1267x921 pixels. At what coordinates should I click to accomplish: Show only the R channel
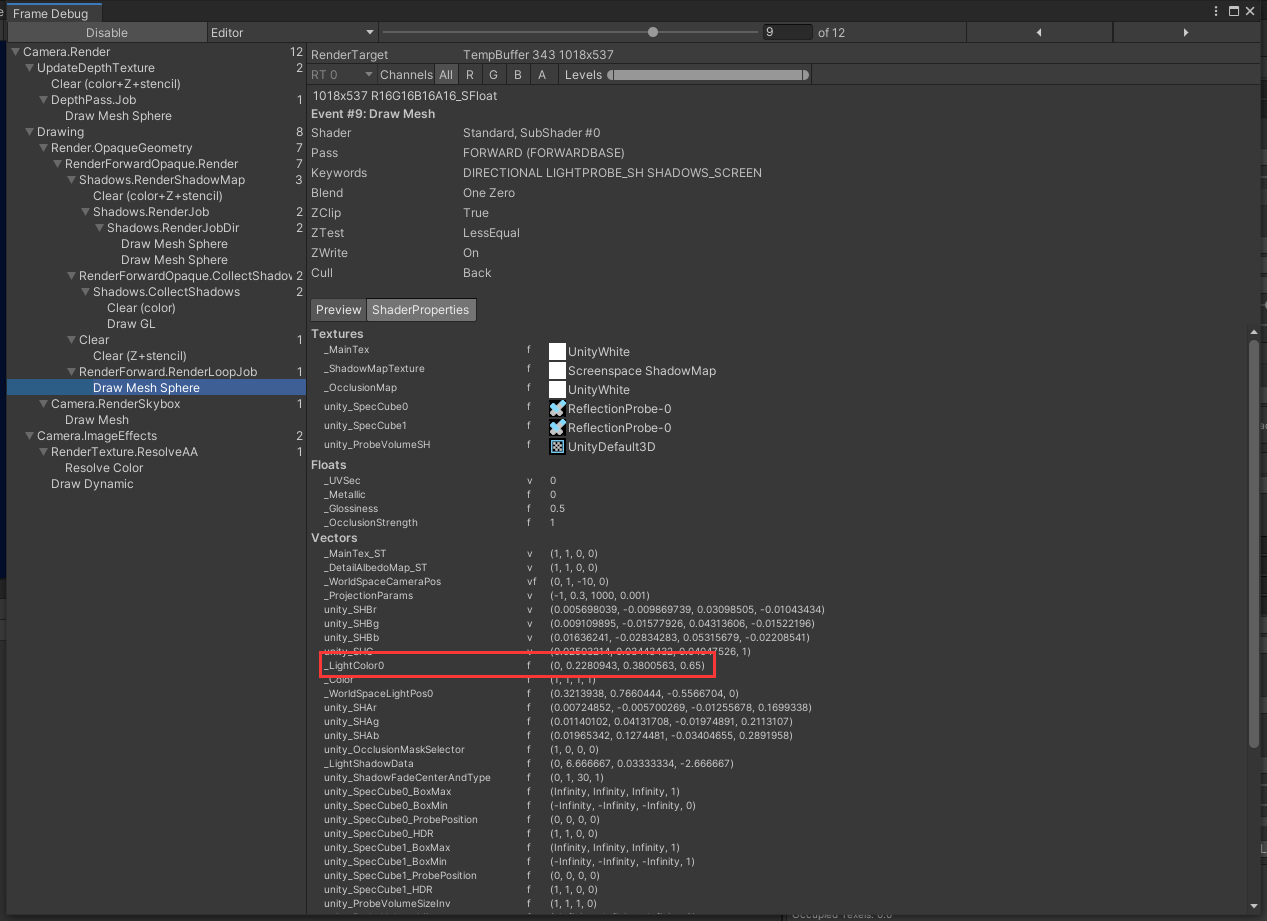470,75
